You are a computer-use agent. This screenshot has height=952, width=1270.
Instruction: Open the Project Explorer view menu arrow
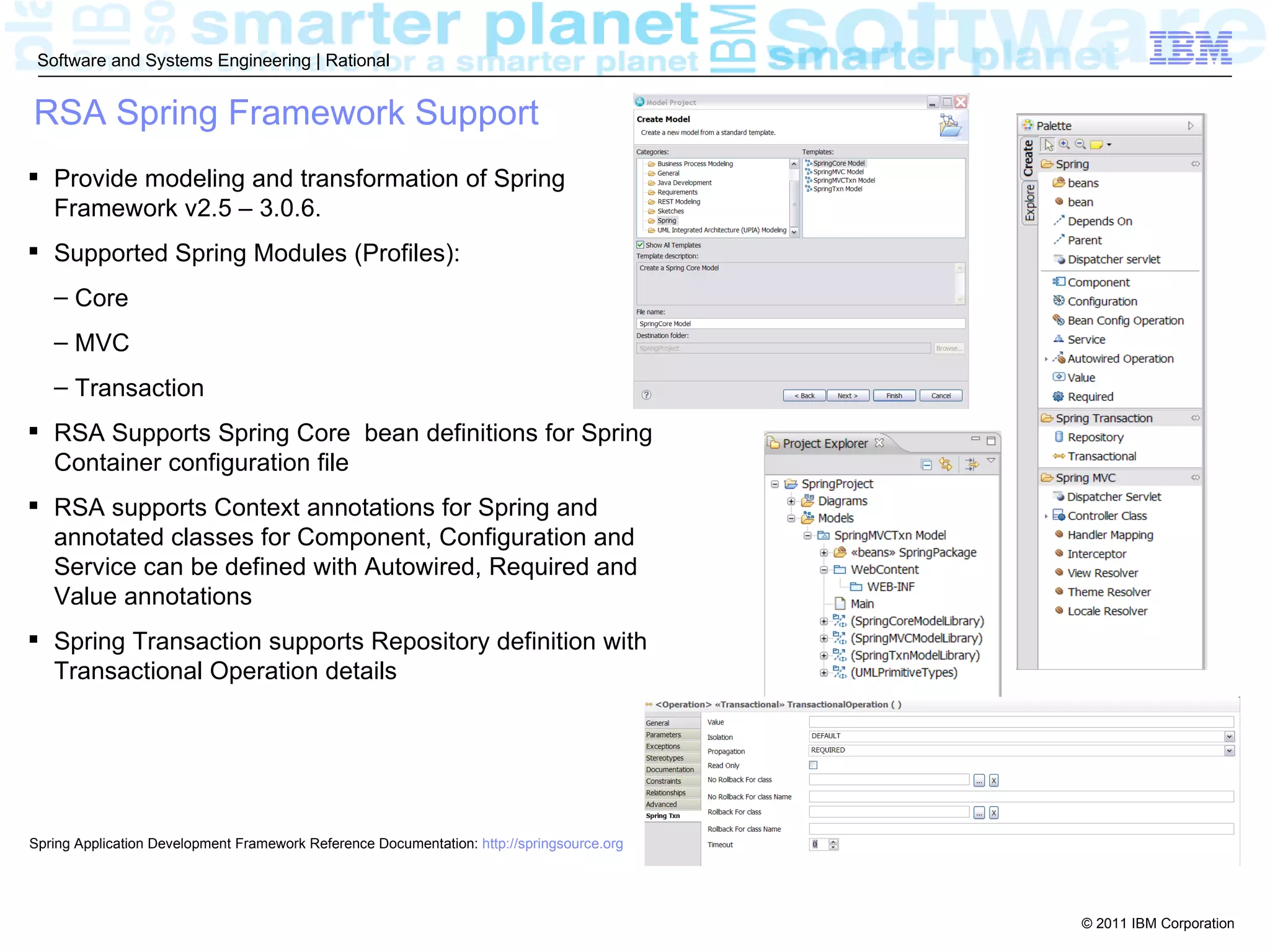pyautogui.click(x=991, y=461)
